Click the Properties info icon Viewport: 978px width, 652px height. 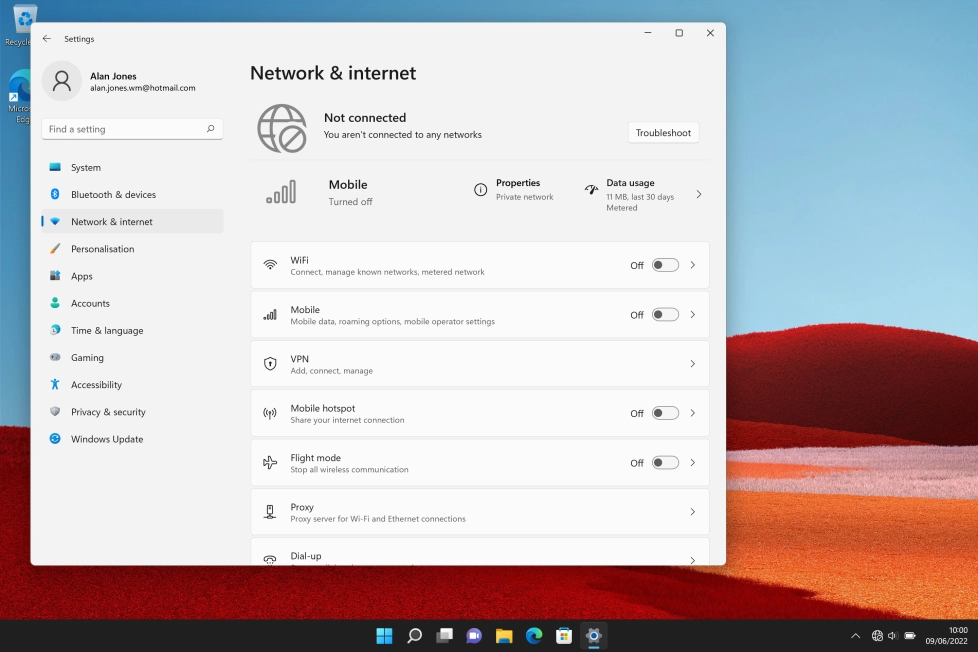click(481, 190)
